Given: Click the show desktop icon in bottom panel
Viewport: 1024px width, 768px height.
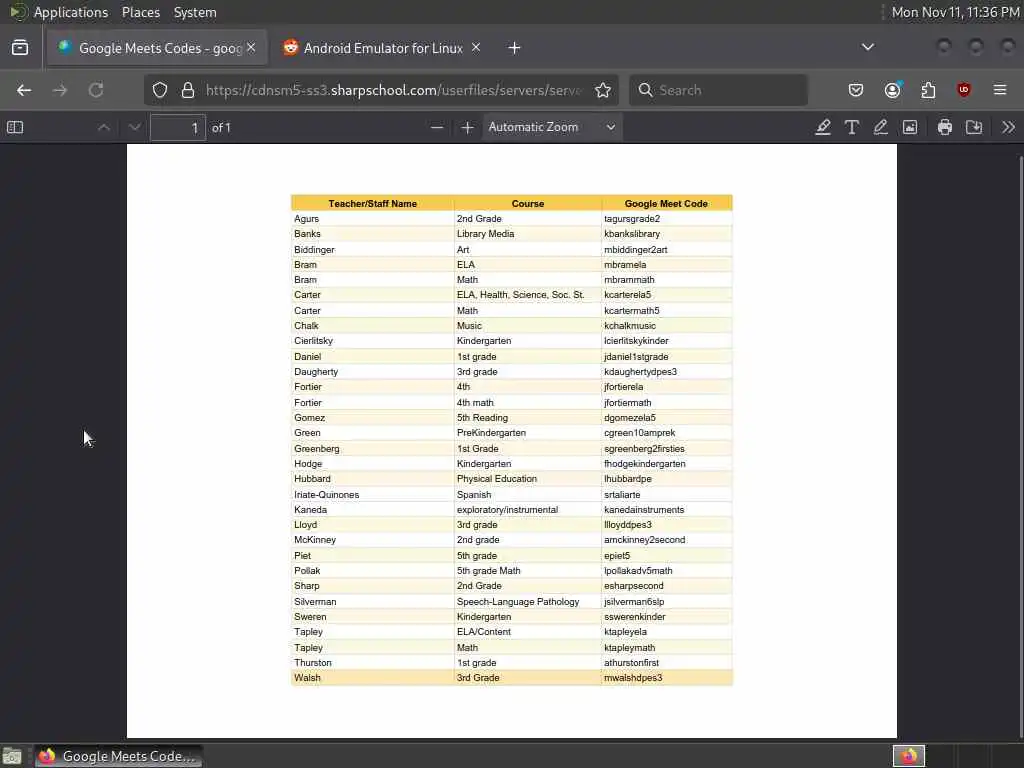Looking at the screenshot, I should 12,757.
